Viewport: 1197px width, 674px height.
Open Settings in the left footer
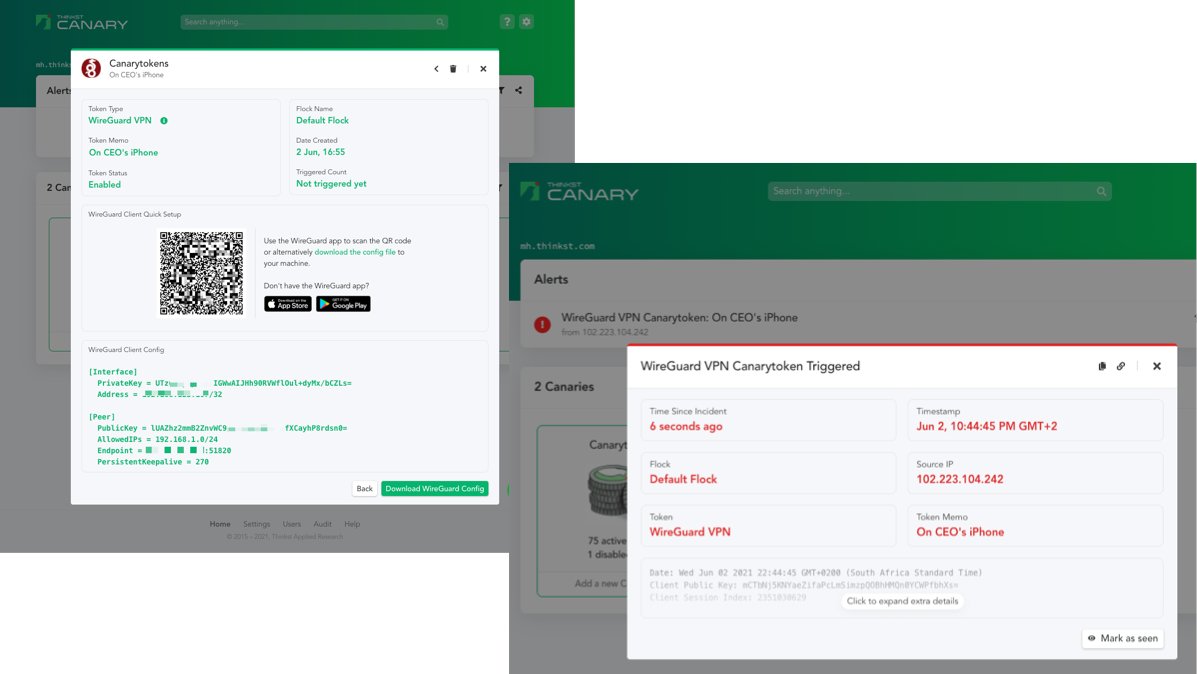(256, 524)
